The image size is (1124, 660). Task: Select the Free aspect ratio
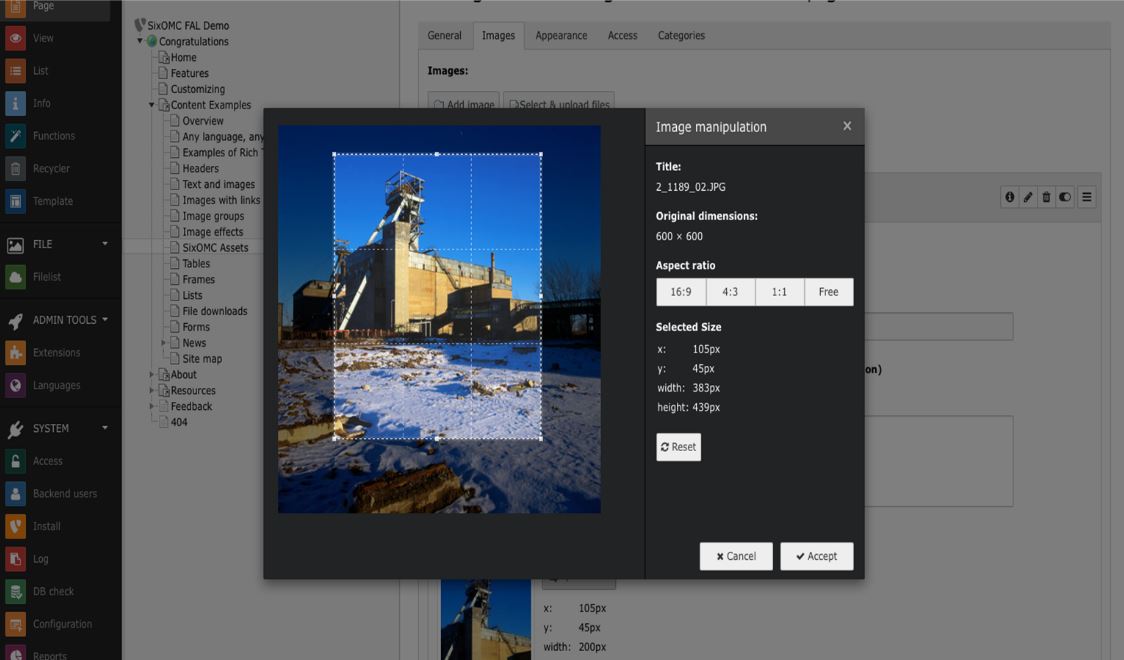pyautogui.click(x=829, y=292)
